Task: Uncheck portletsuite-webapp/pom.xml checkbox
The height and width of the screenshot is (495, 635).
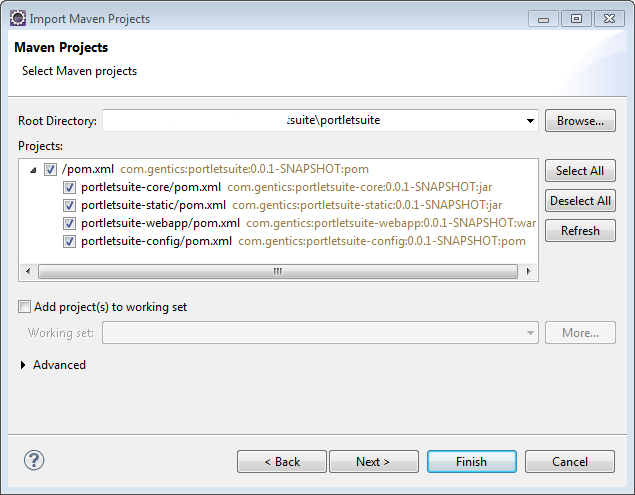Action: point(69,223)
